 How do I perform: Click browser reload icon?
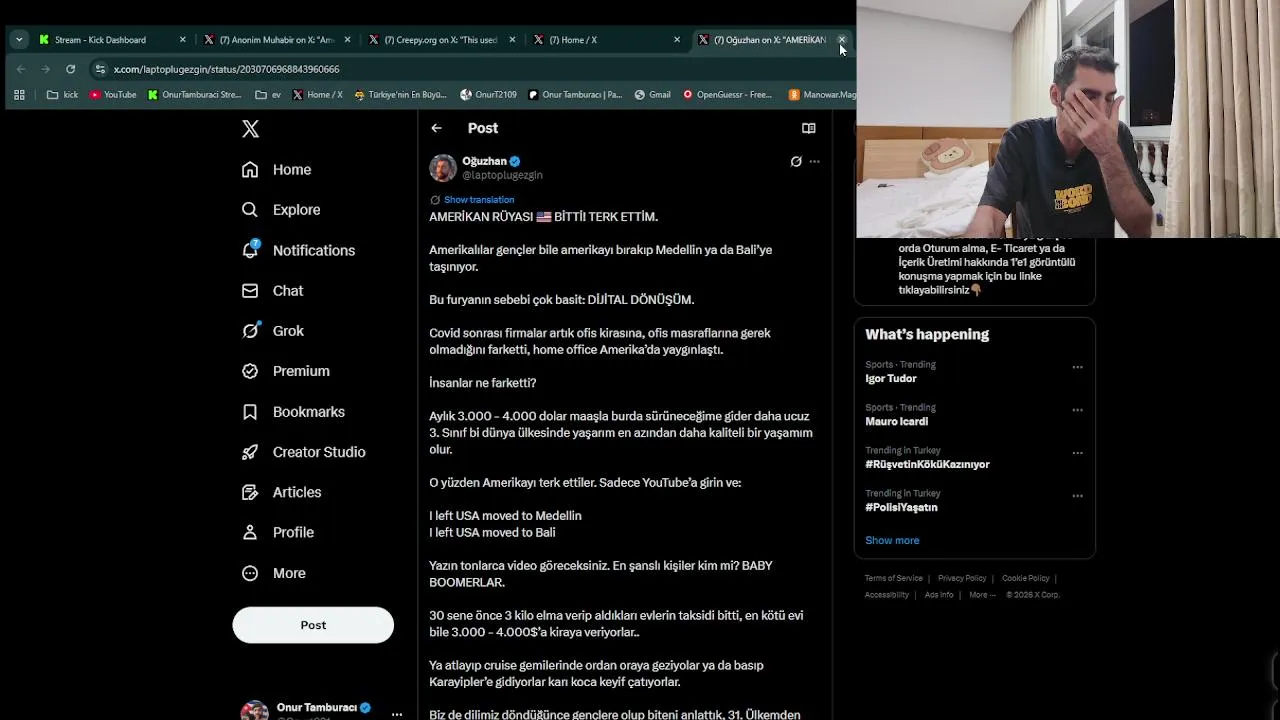(x=70, y=69)
